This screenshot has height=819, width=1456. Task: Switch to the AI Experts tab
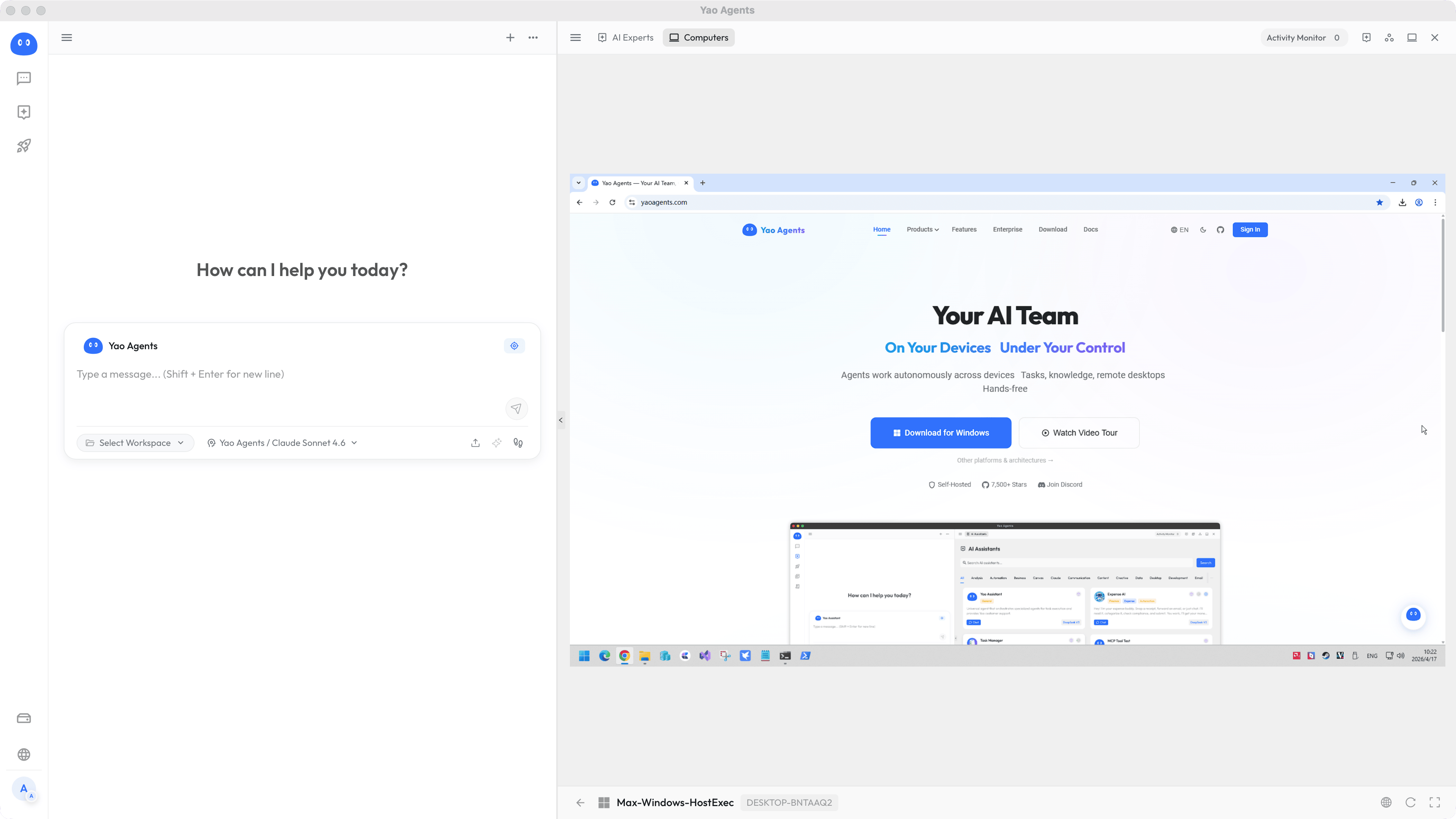[x=626, y=37]
